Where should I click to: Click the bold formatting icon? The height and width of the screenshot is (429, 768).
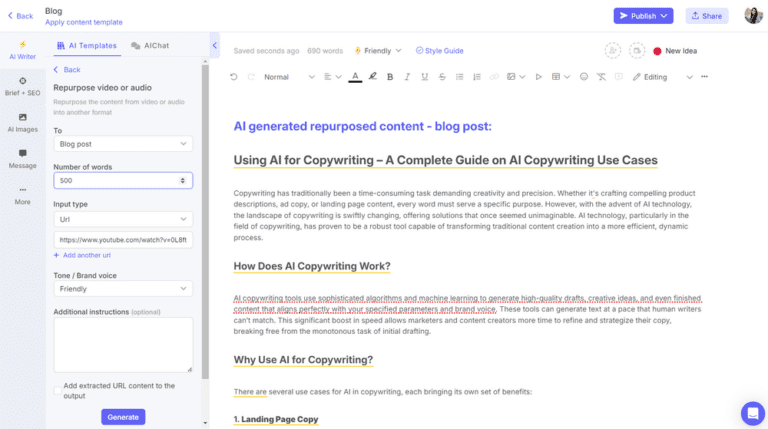pos(390,77)
